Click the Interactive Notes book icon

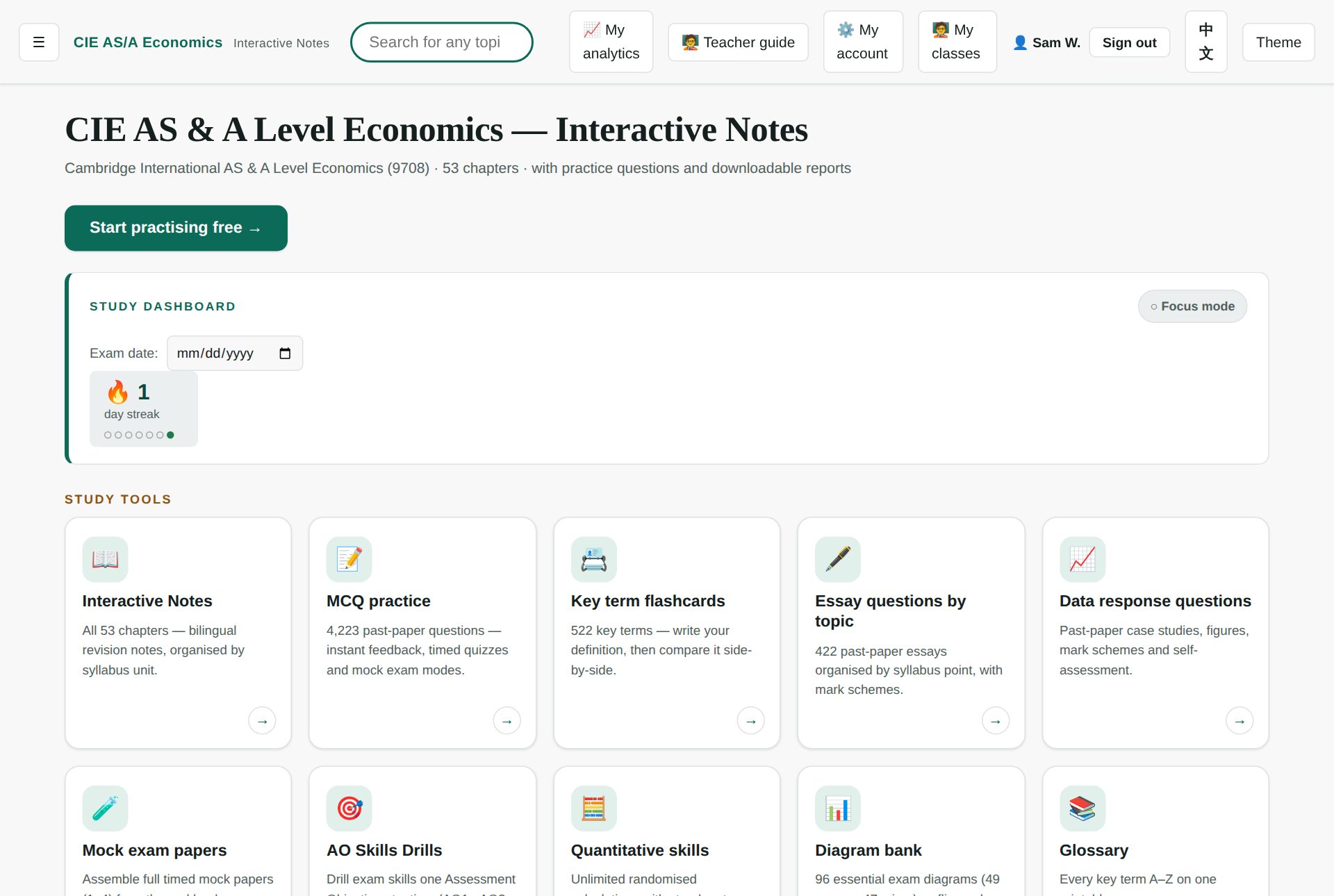point(105,559)
